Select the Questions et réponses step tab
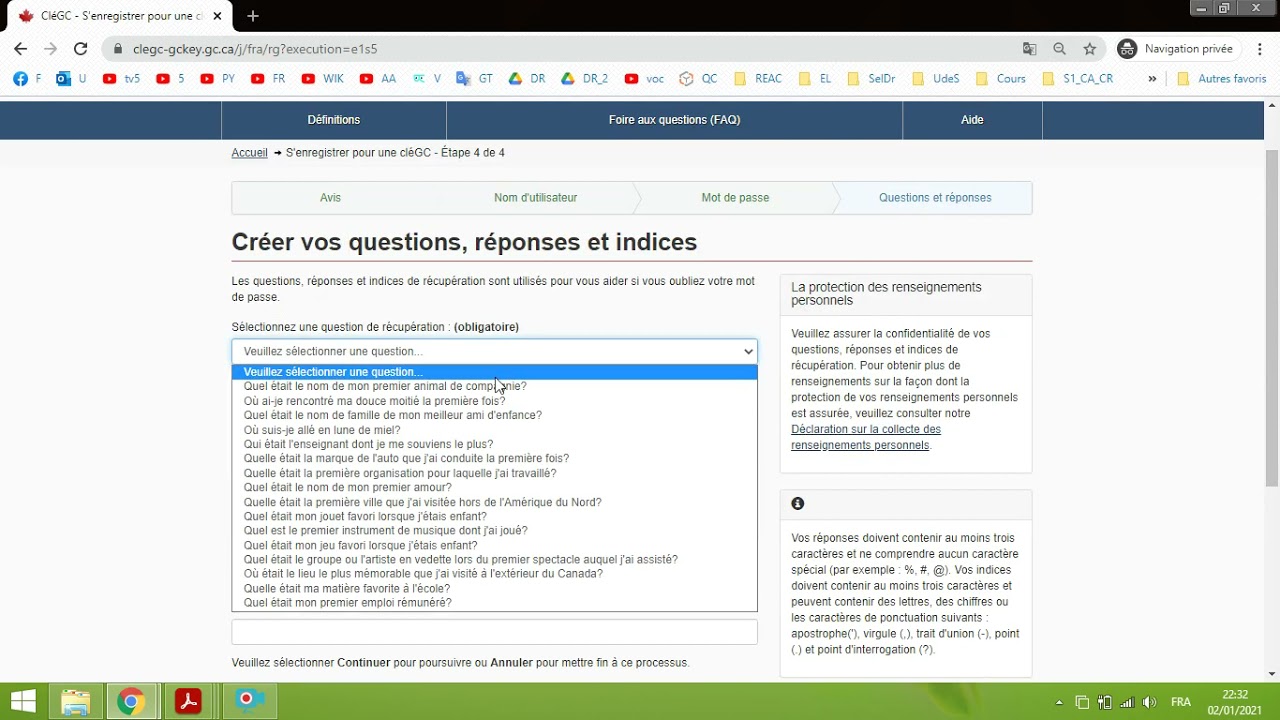This screenshot has width=1280, height=720. [x=935, y=198]
